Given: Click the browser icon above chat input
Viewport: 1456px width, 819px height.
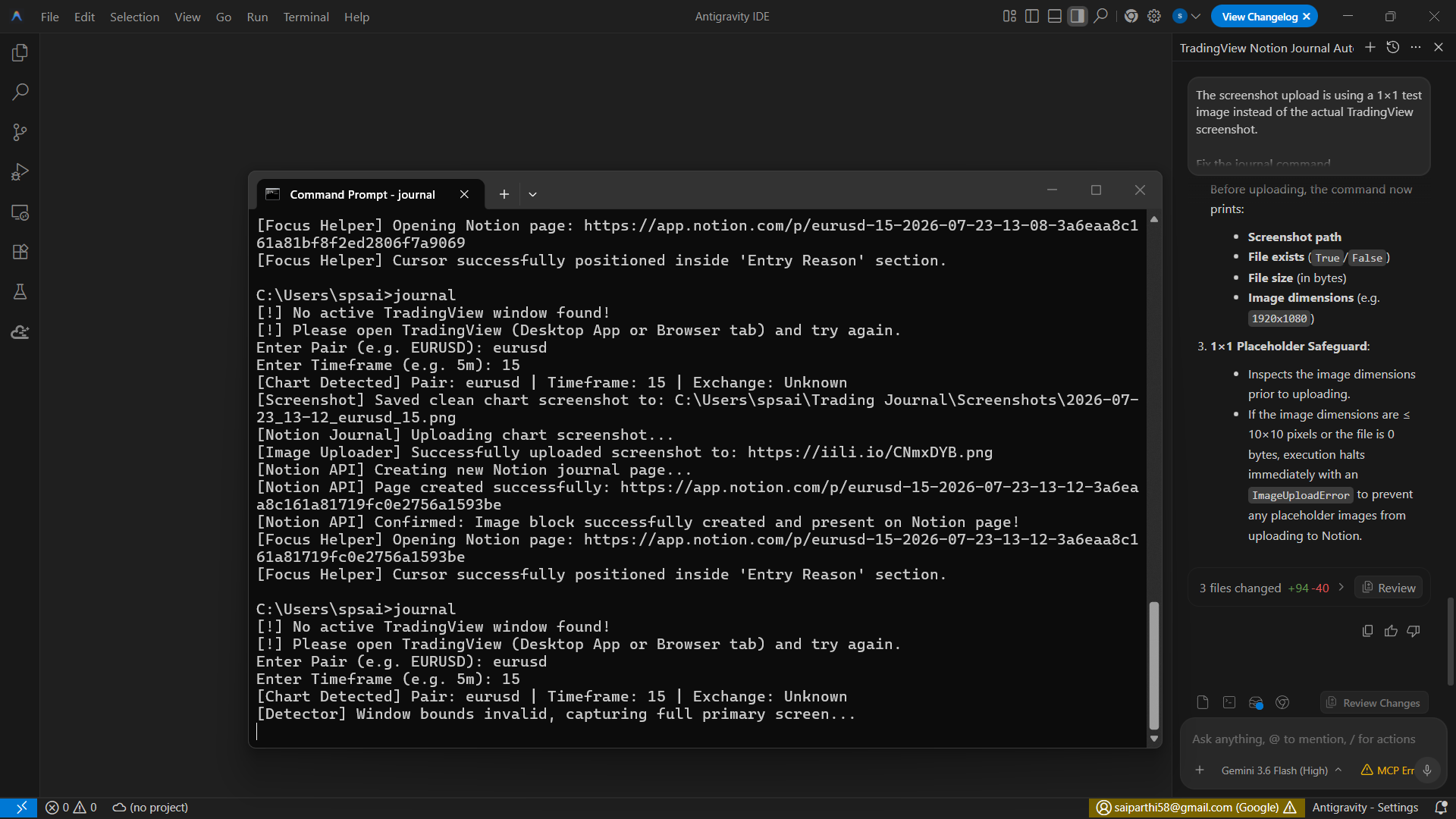Looking at the screenshot, I should [x=1282, y=702].
